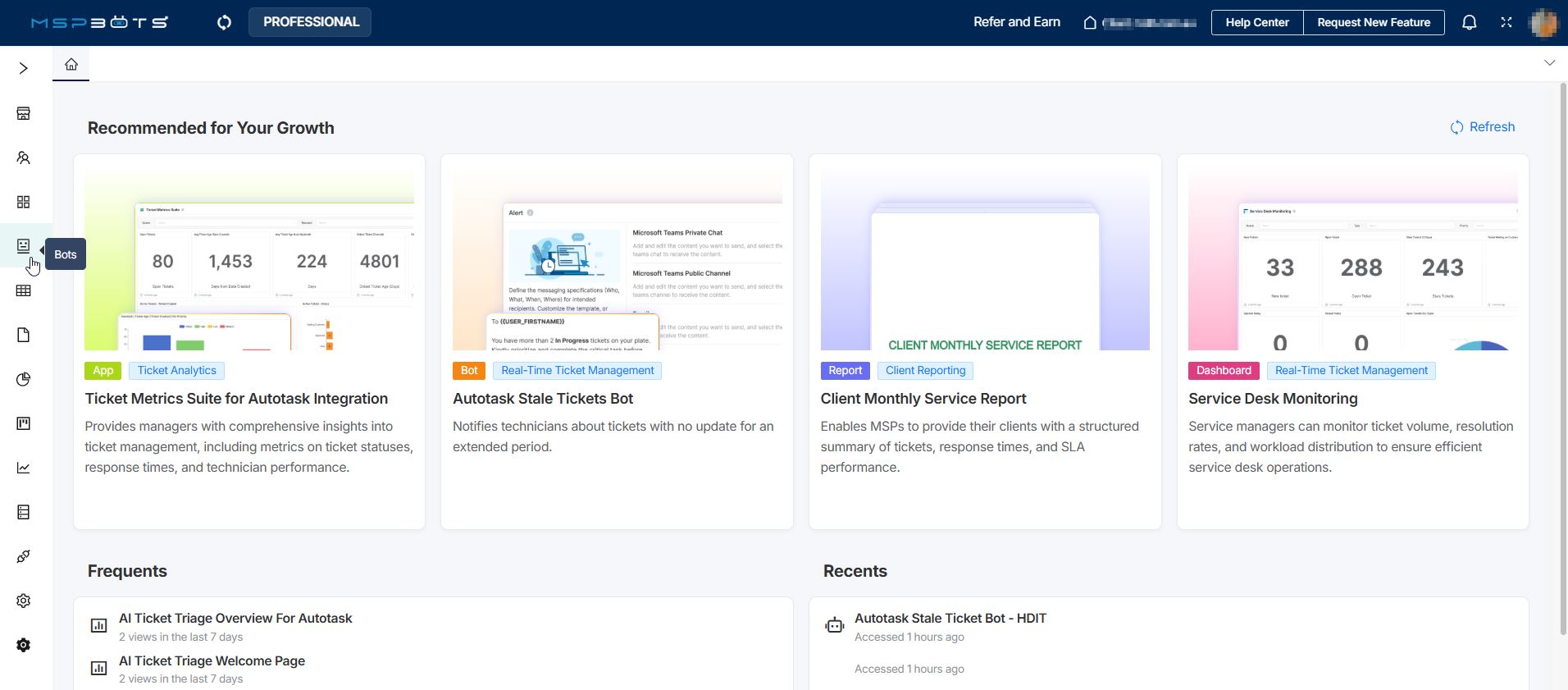The image size is (1568, 690).
Task: Open the Refer and Earn link
Action: point(1016,22)
